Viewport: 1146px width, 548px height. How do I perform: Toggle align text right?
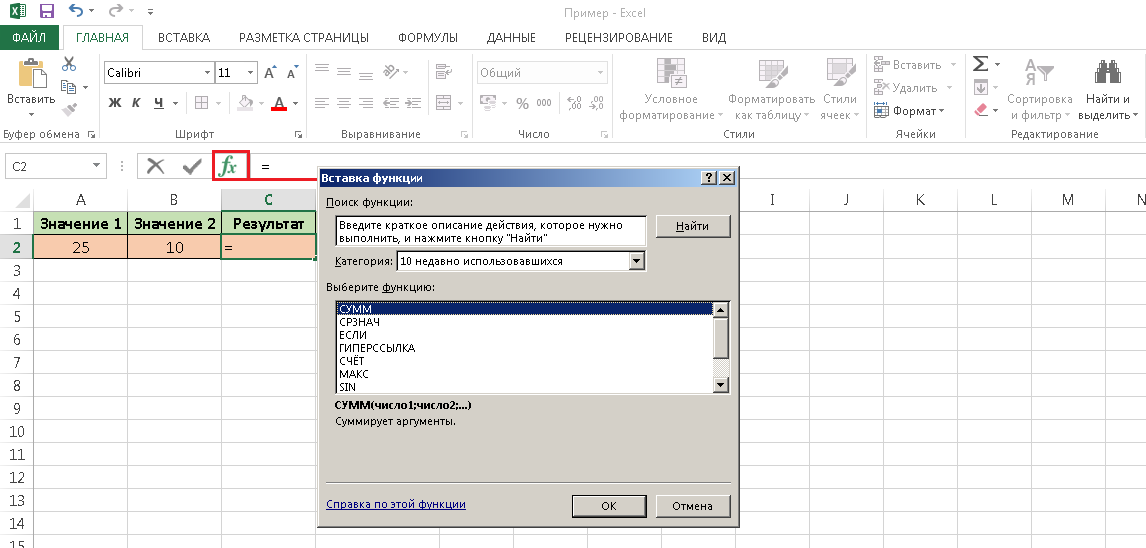tap(367, 103)
